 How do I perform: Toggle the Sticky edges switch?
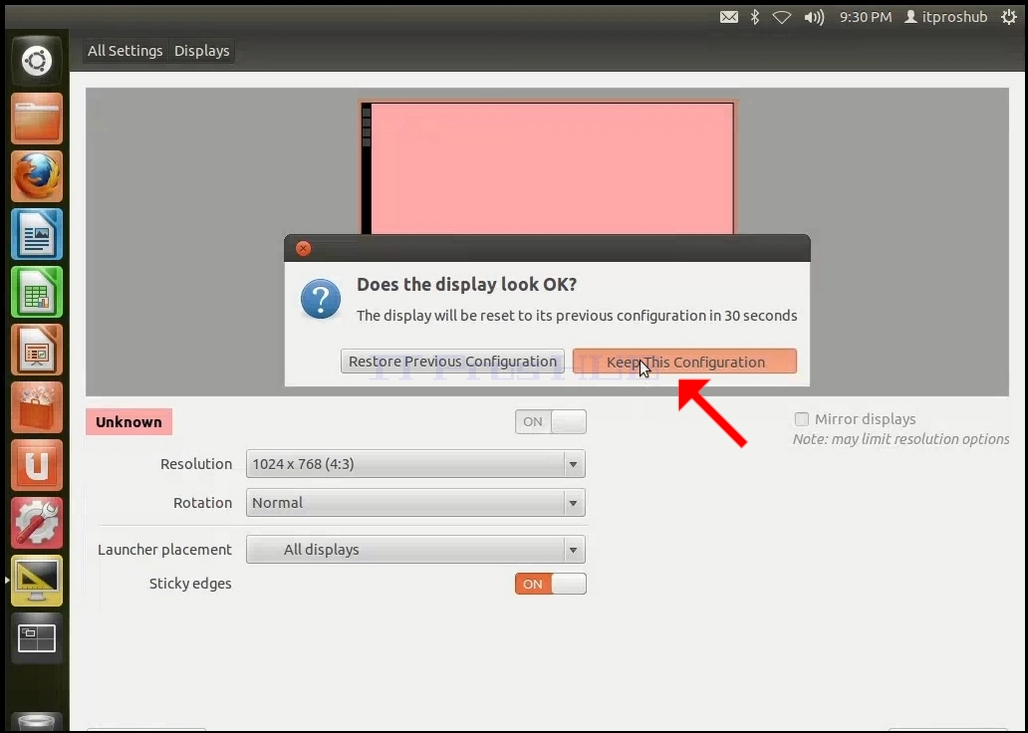click(x=551, y=584)
